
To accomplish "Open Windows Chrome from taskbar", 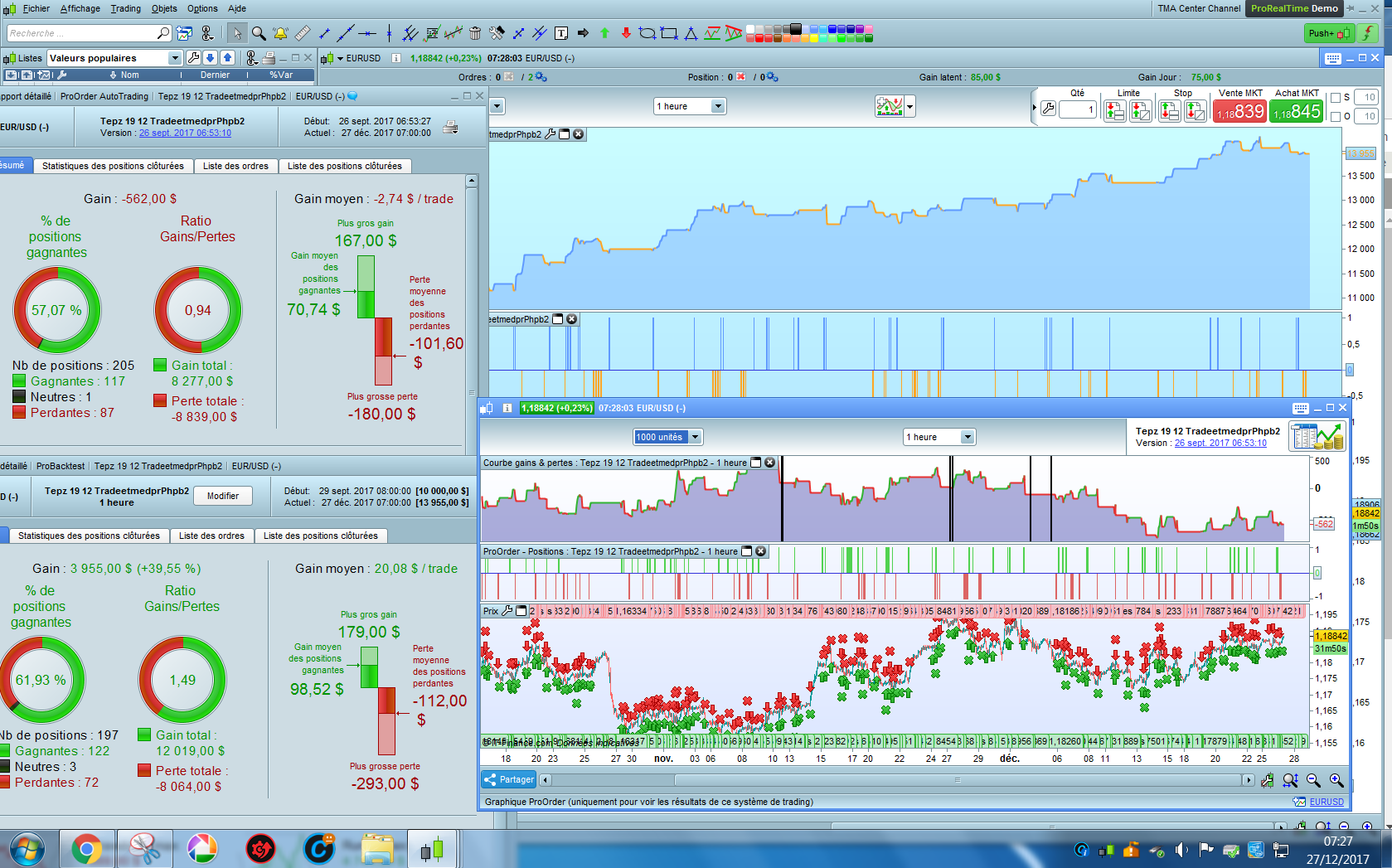I will point(86,849).
